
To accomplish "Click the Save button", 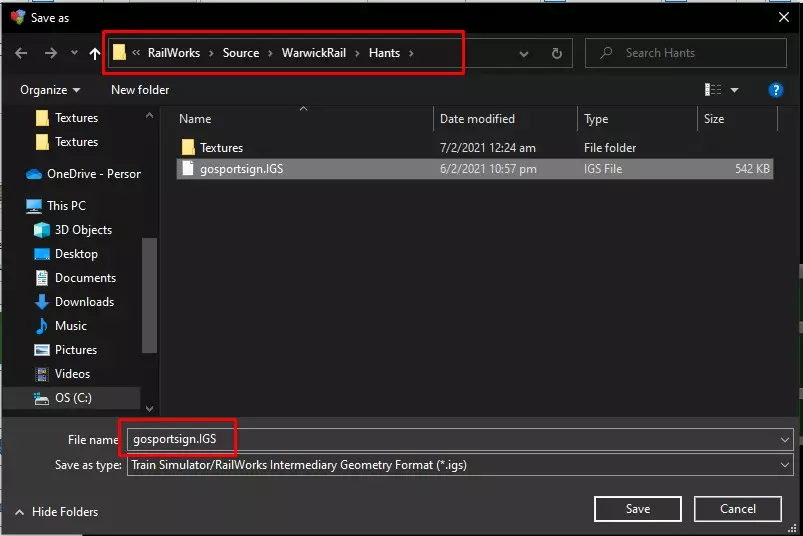I will click(x=638, y=509).
